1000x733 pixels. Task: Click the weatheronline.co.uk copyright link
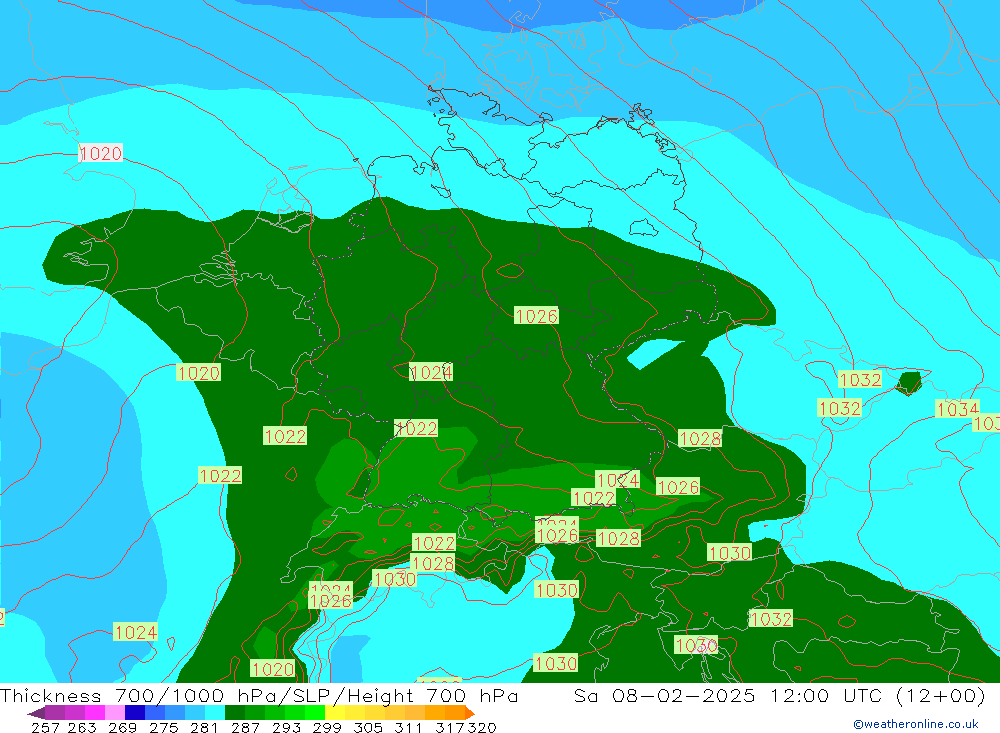coord(915,724)
